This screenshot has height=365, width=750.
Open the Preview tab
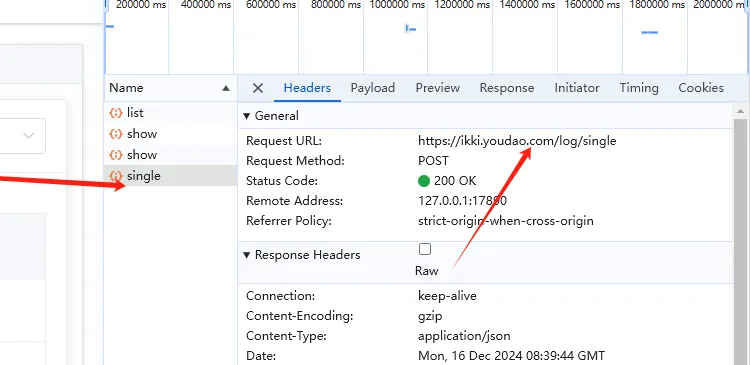[438, 88]
